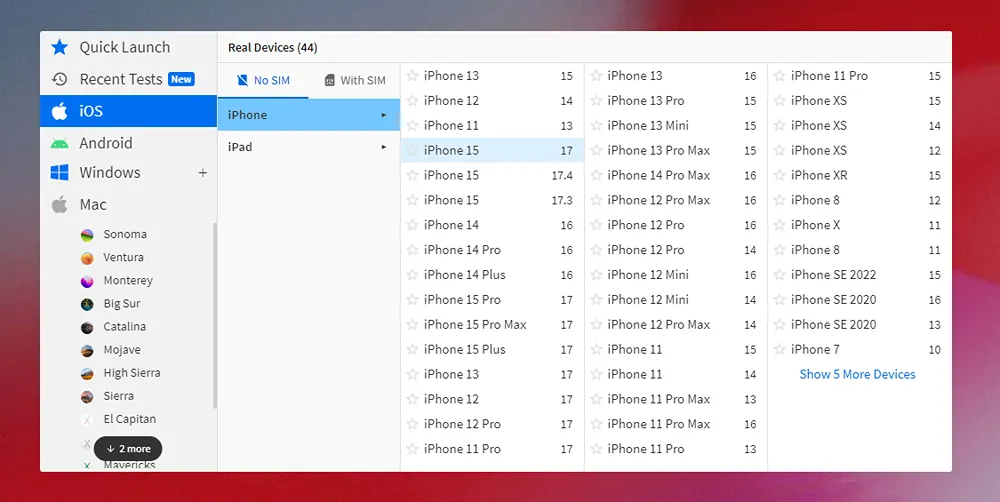This screenshot has height=502, width=1000.
Task: Click the Real Devices (44) heading
Action: point(272,48)
